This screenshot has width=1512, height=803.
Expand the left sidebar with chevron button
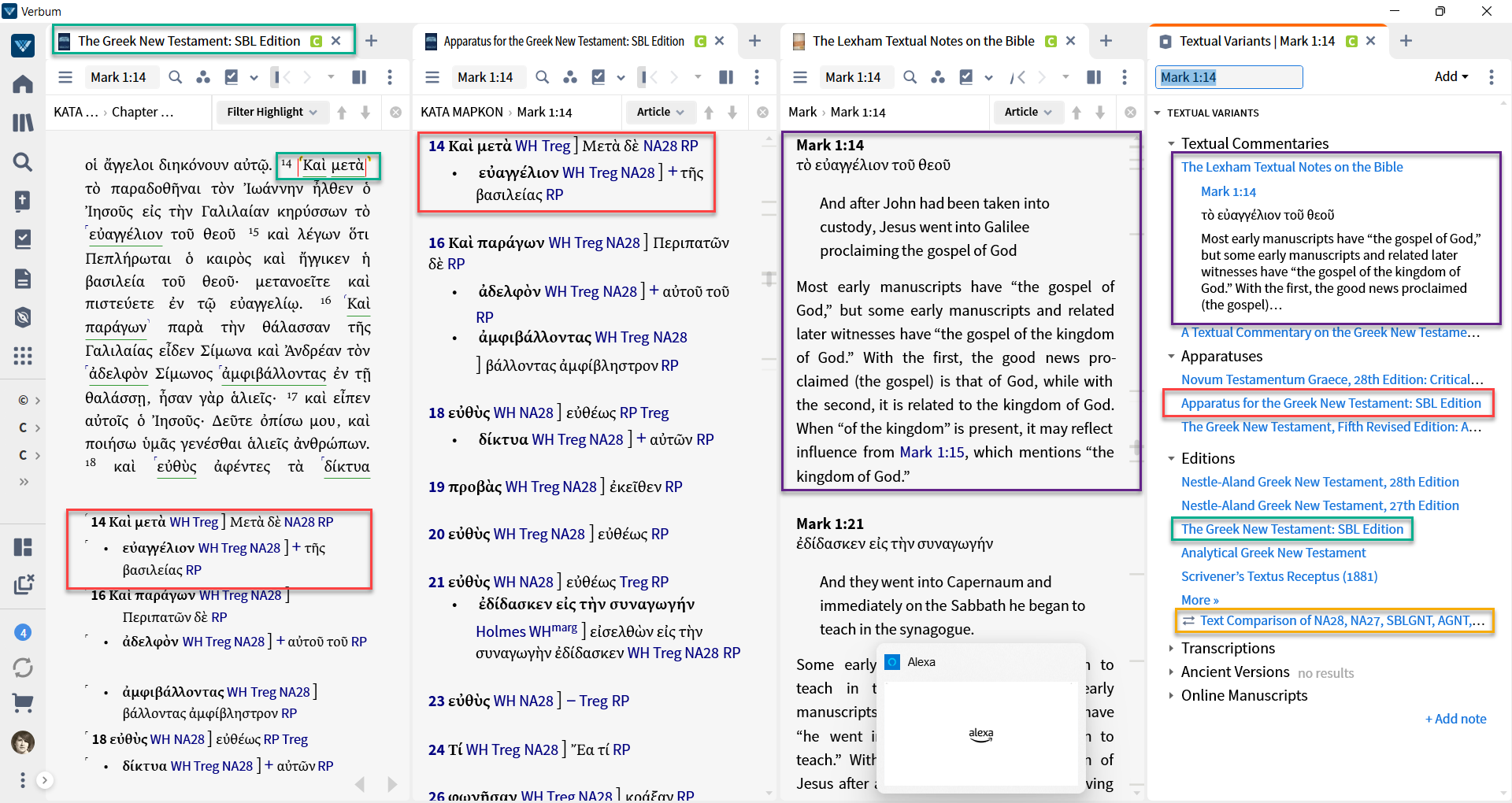(45, 780)
